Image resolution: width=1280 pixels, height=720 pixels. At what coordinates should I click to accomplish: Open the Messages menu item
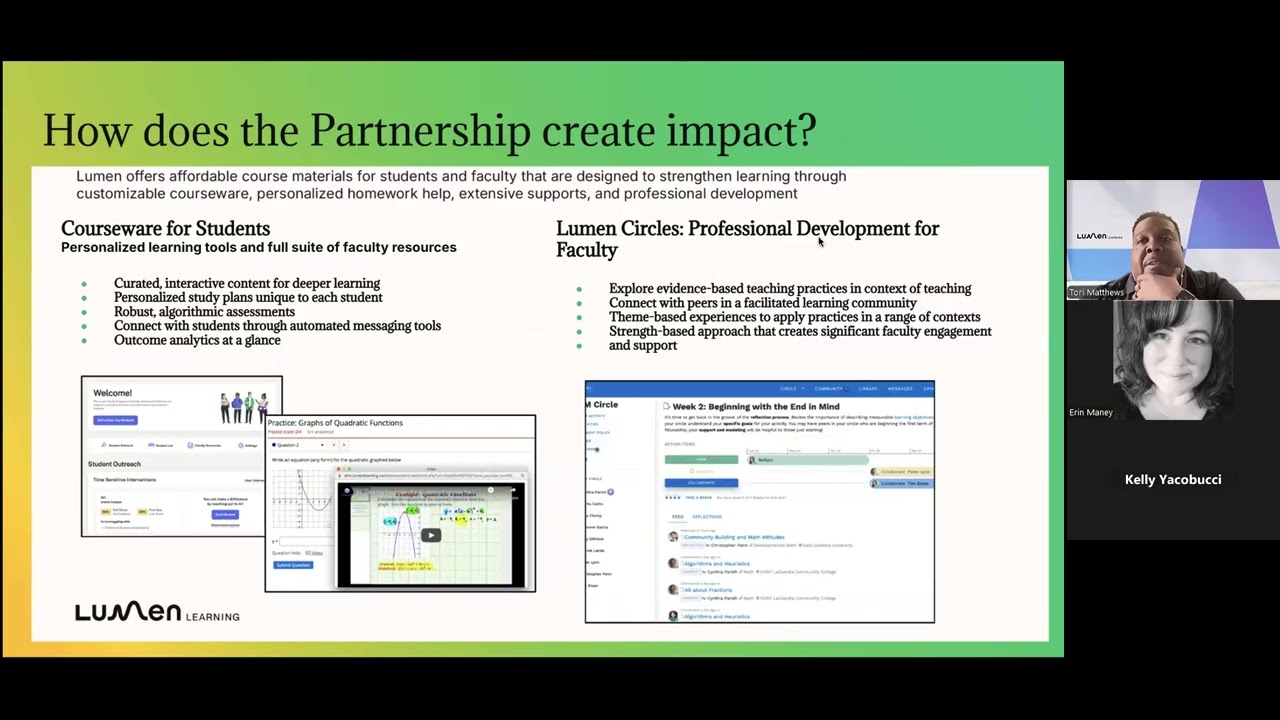coord(900,389)
